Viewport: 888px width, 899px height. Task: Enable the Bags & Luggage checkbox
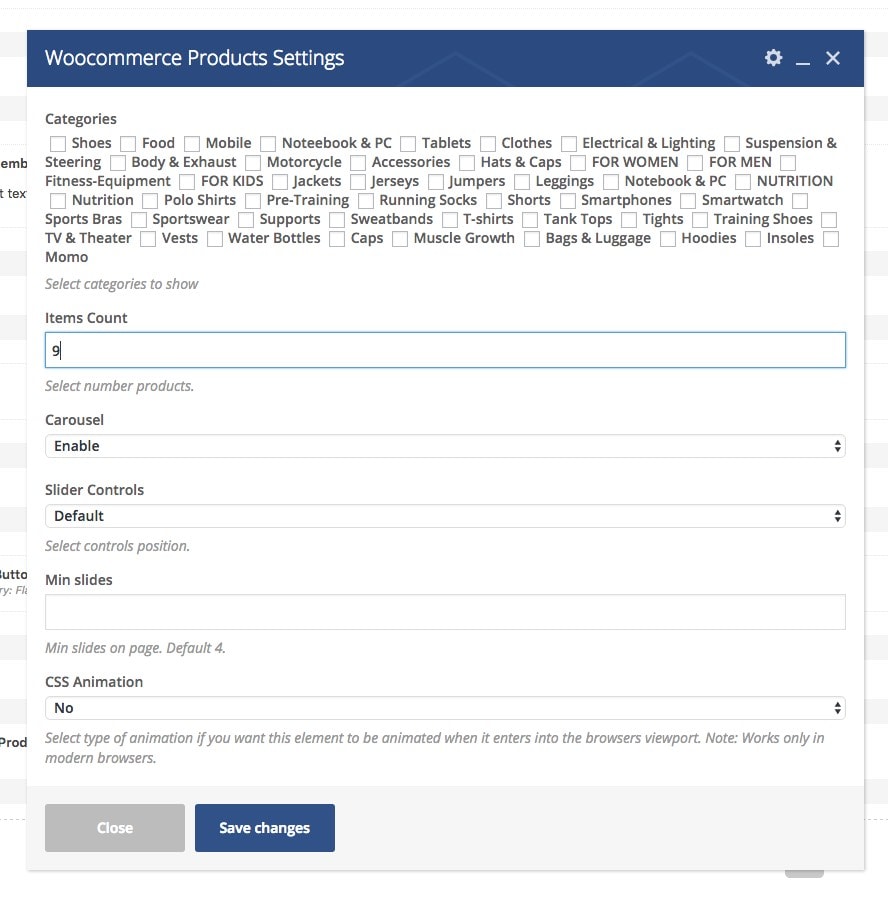point(531,239)
